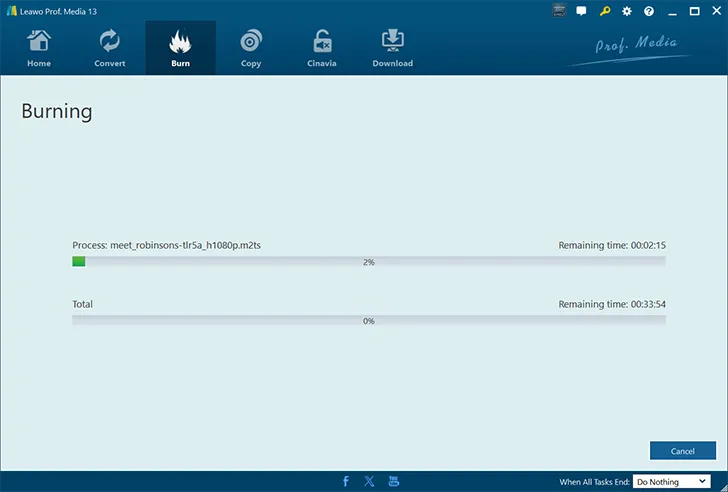Viewport: 728px width, 492px height.
Task: Open the Copy disc module
Action: (251, 48)
